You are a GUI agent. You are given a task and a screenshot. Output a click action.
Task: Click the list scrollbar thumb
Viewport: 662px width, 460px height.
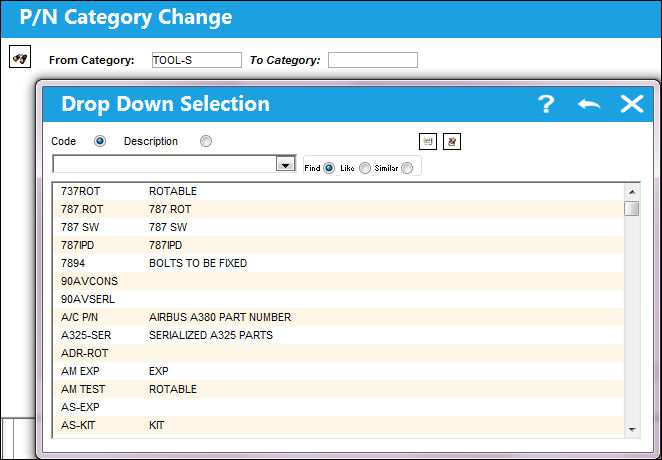click(632, 209)
